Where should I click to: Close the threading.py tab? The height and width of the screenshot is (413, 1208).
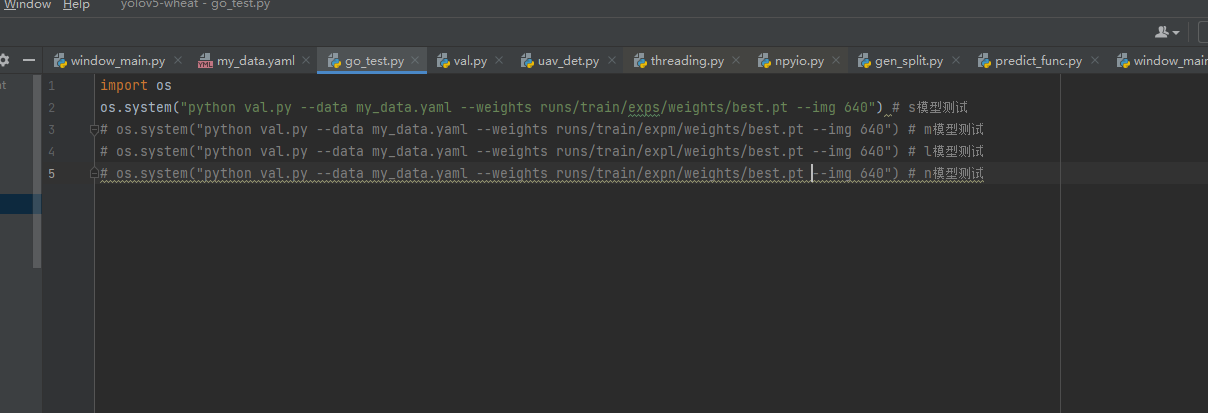[736, 61]
